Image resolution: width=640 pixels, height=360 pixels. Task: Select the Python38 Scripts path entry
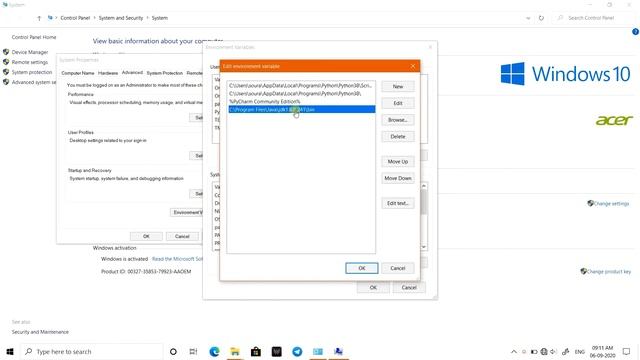[x=301, y=86]
